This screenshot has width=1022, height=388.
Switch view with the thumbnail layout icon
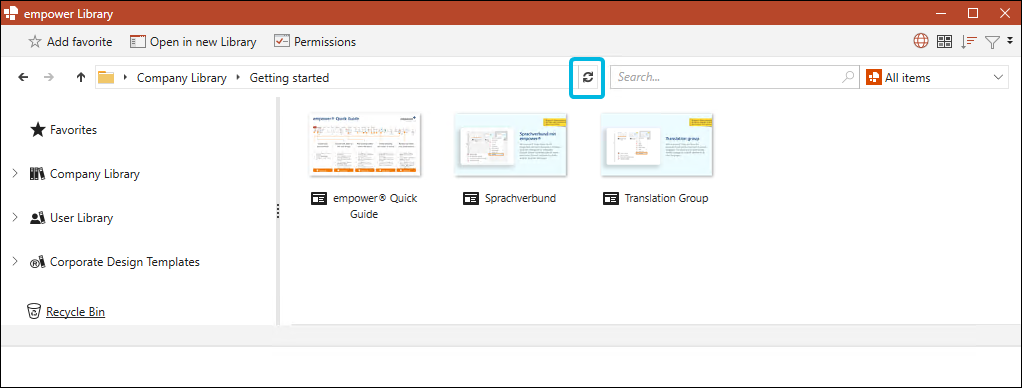944,42
